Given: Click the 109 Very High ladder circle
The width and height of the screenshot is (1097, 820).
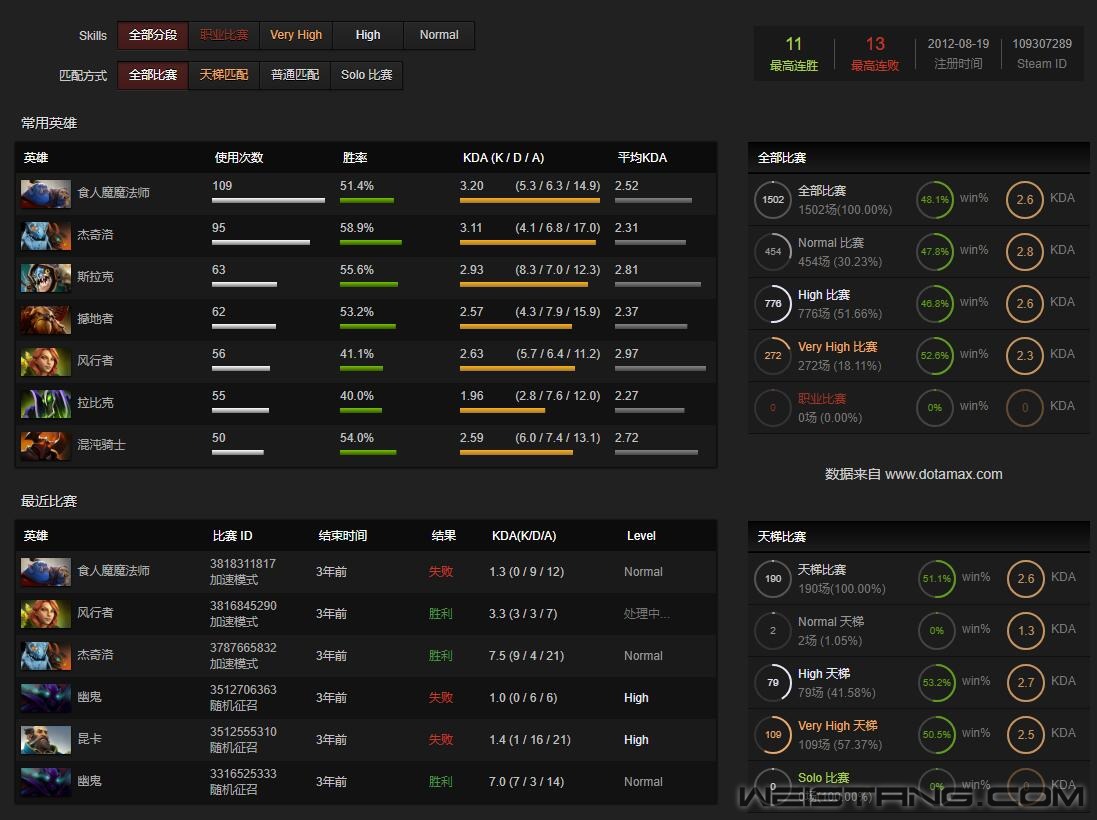Looking at the screenshot, I should (772, 735).
